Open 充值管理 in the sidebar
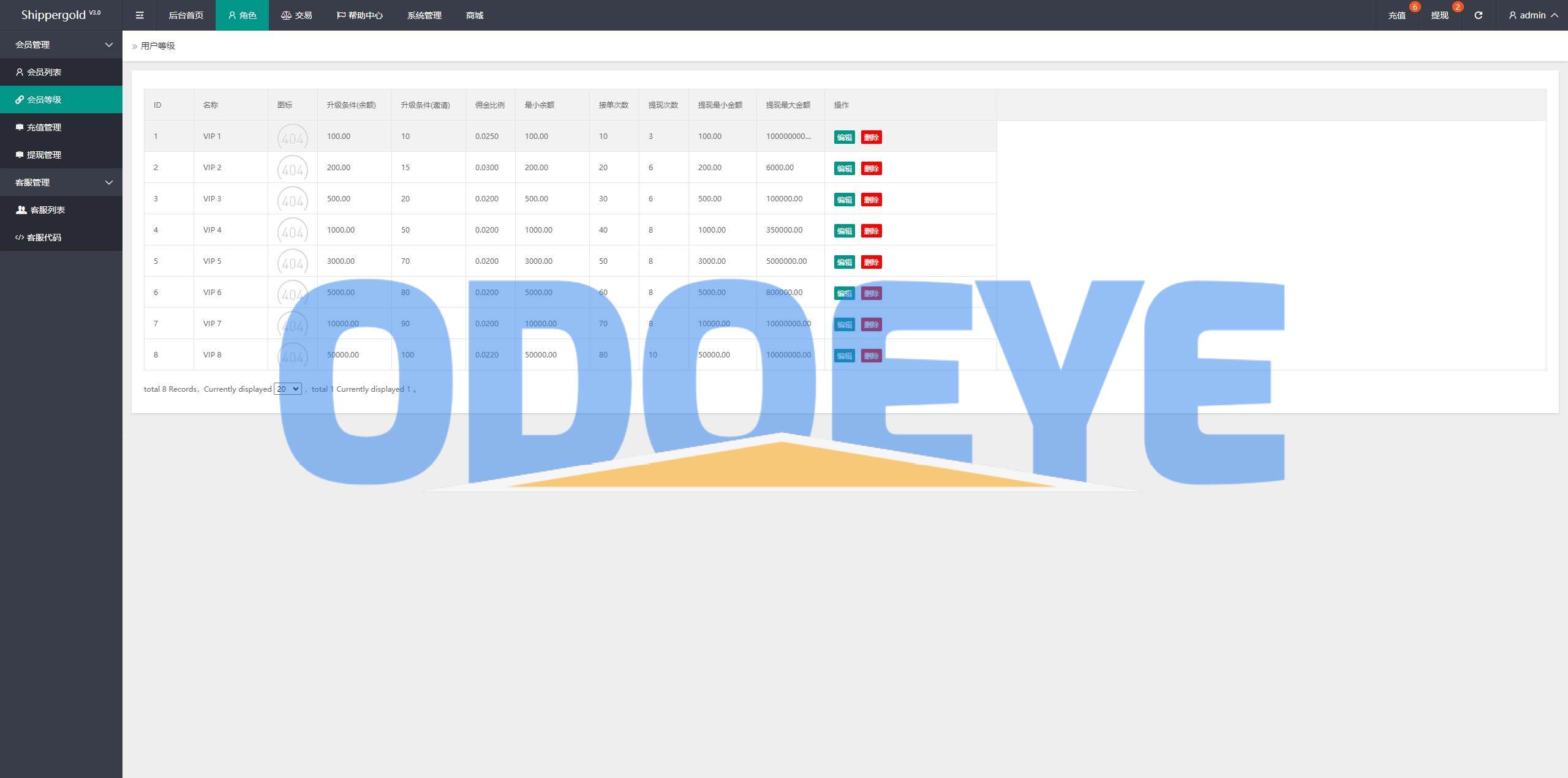Image resolution: width=1568 pixels, height=778 pixels. click(61, 127)
